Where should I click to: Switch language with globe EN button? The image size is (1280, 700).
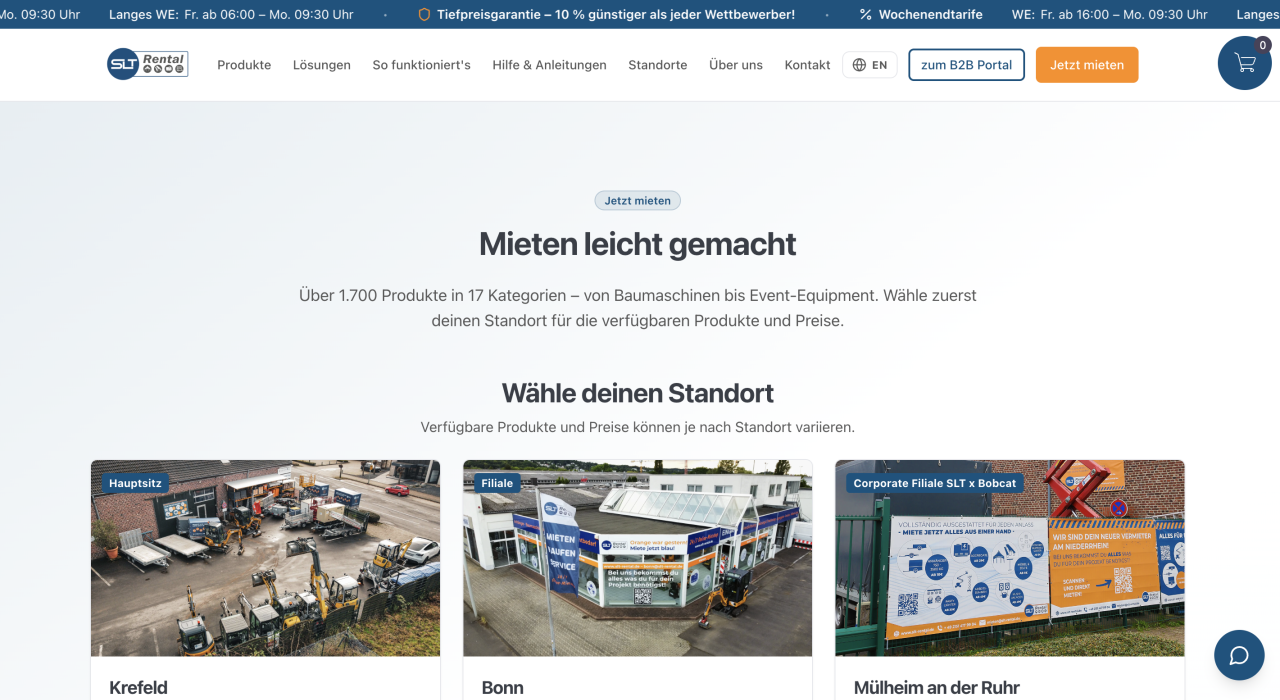(x=870, y=65)
